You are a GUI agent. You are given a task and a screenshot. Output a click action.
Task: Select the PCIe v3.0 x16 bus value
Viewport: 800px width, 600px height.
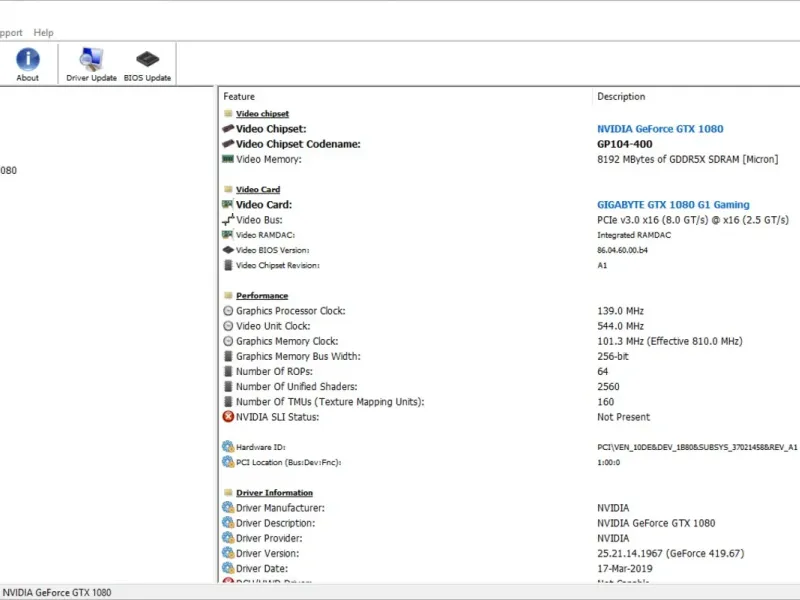693,220
